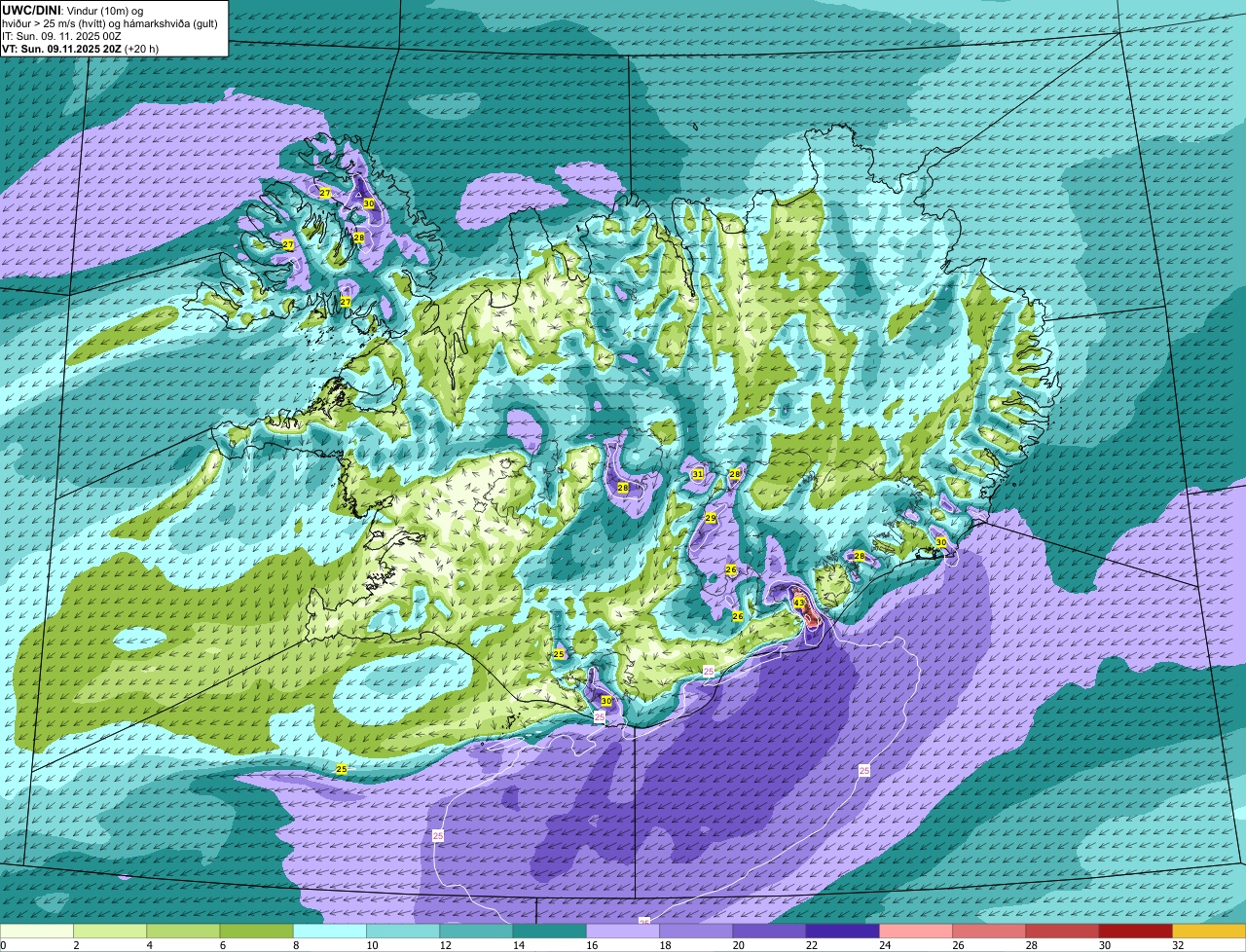Viewport: 1246px width, 952px height.
Task: Click the title line "UWC/DINI: Vindur (10m) og"
Action: [x=73, y=9]
